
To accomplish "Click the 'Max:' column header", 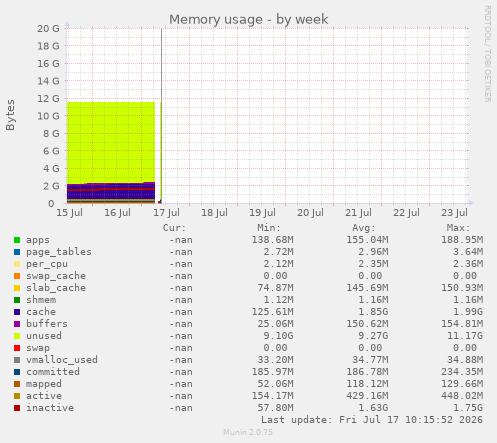I will [x=458, y=228].
